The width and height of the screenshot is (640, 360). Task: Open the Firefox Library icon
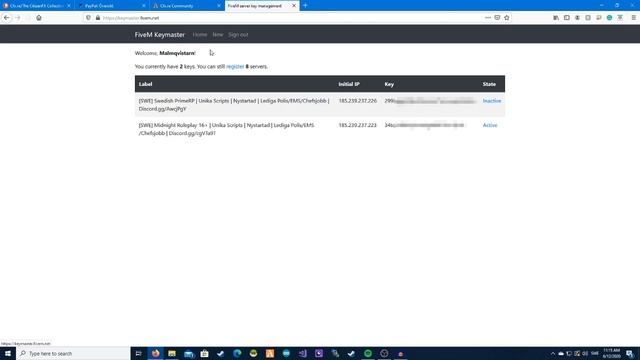[x=556, y=18]
